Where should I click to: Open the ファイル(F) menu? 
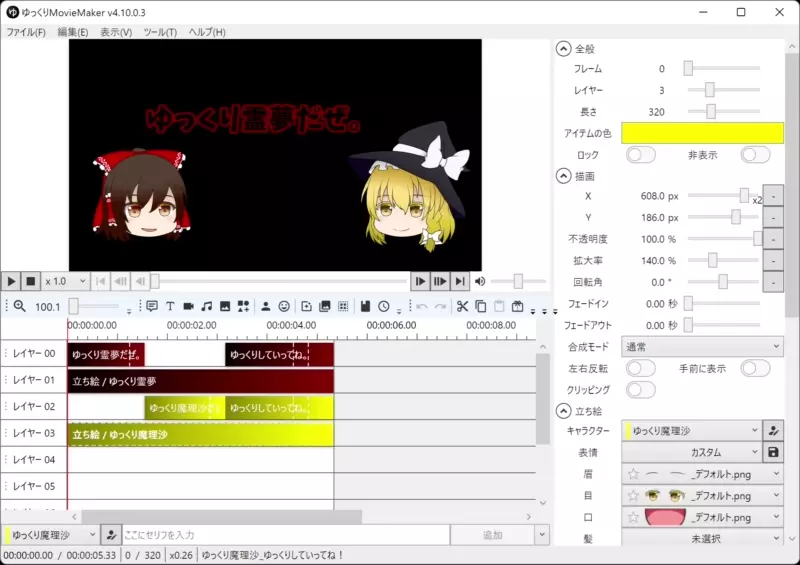(26, 32)
